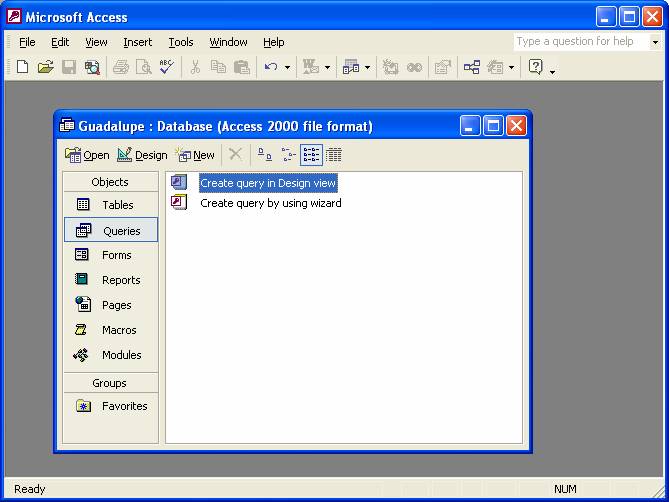Click the database icon in the Guadalupe title bar
The height and width of the screenshot is (502, 669).
67,125
